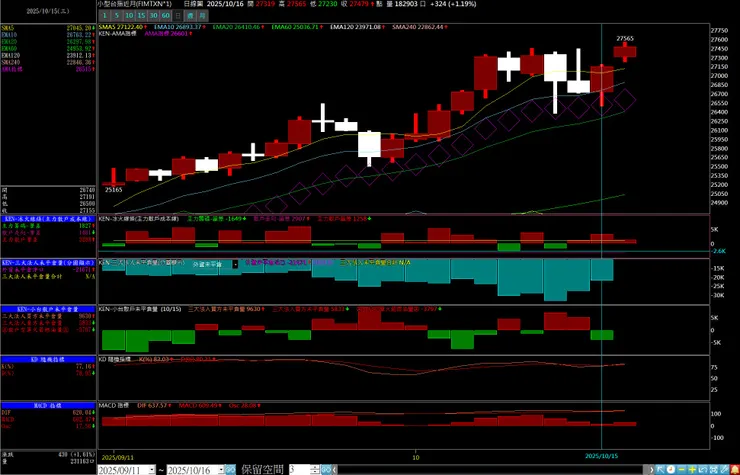Click the 27565 high price label
This screenshot has height=475, width=740.
point(625,38)
